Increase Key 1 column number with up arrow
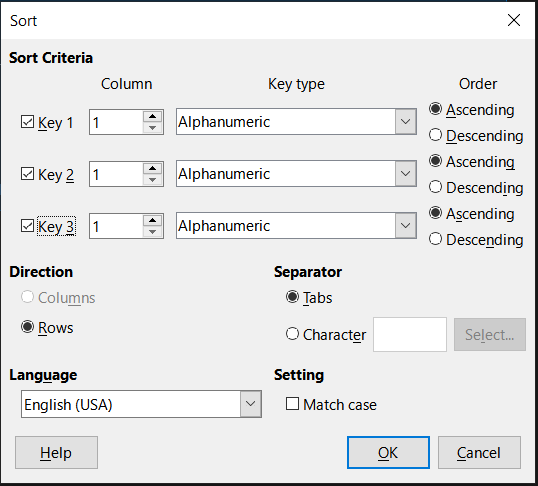This screenshot has width=538, height=486. (152, 116)
